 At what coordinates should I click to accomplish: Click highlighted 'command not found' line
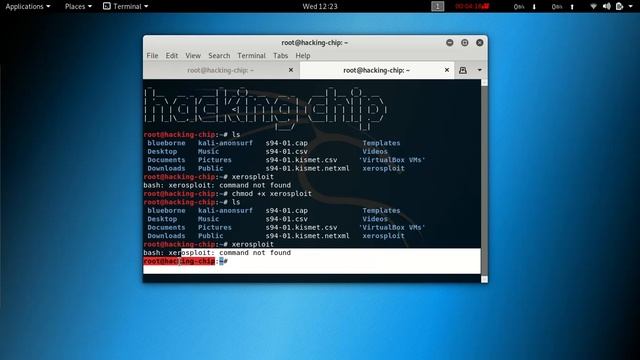pyautogui.click(x=312, y=253)
